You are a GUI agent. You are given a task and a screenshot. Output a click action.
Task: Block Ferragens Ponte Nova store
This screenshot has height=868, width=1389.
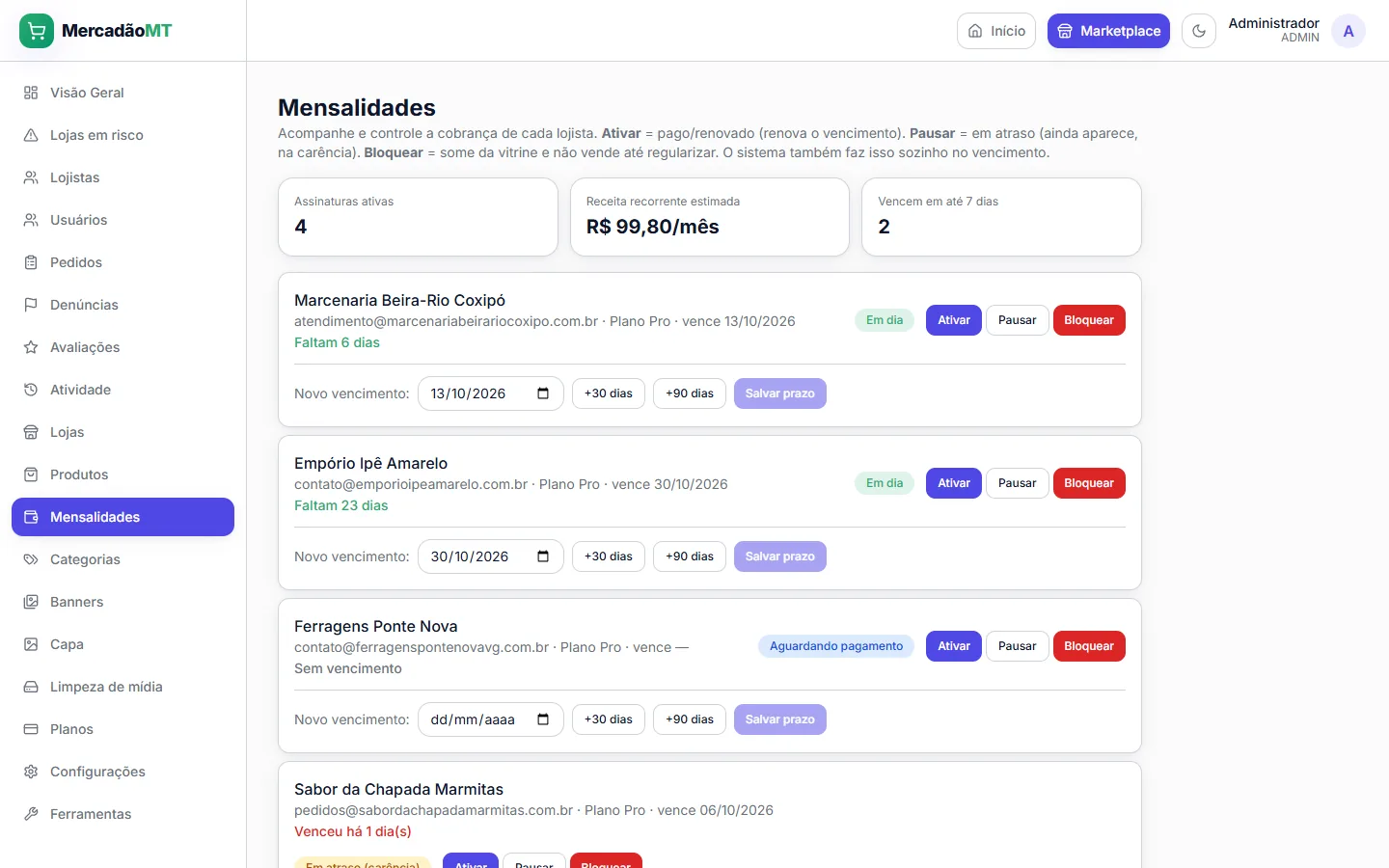click(x=1089, y=646)
